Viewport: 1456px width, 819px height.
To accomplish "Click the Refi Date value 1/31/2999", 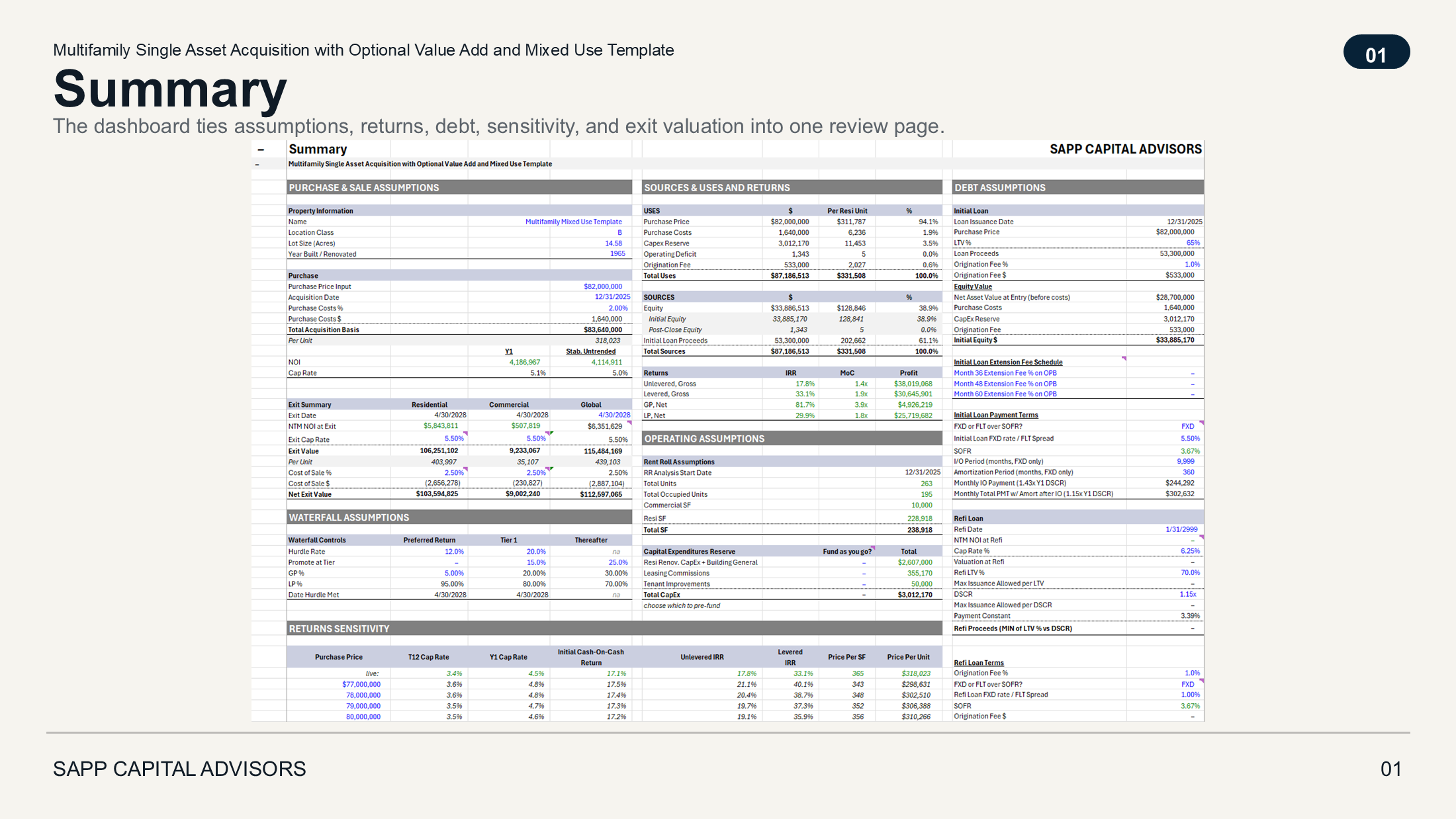I will coord(1181,530).
